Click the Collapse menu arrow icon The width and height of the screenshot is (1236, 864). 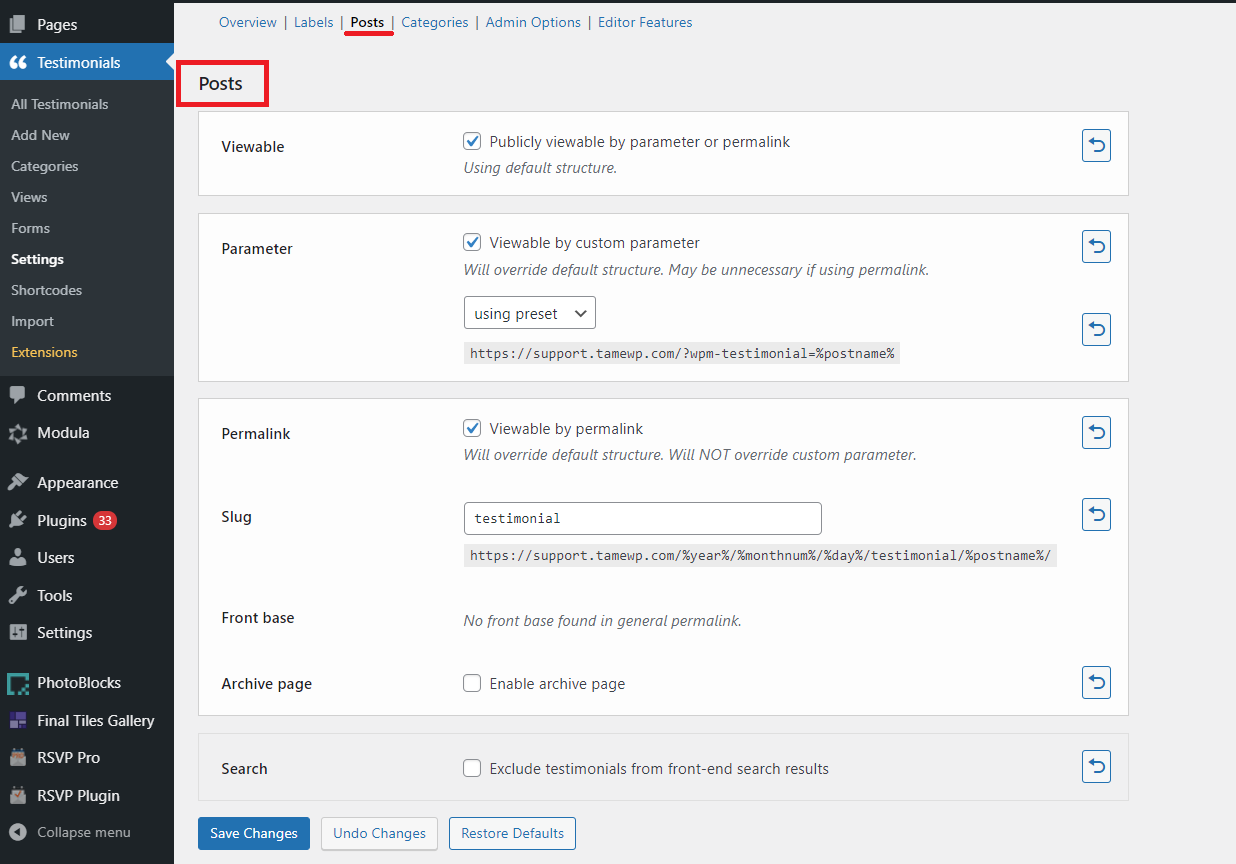tap(18, 832)
